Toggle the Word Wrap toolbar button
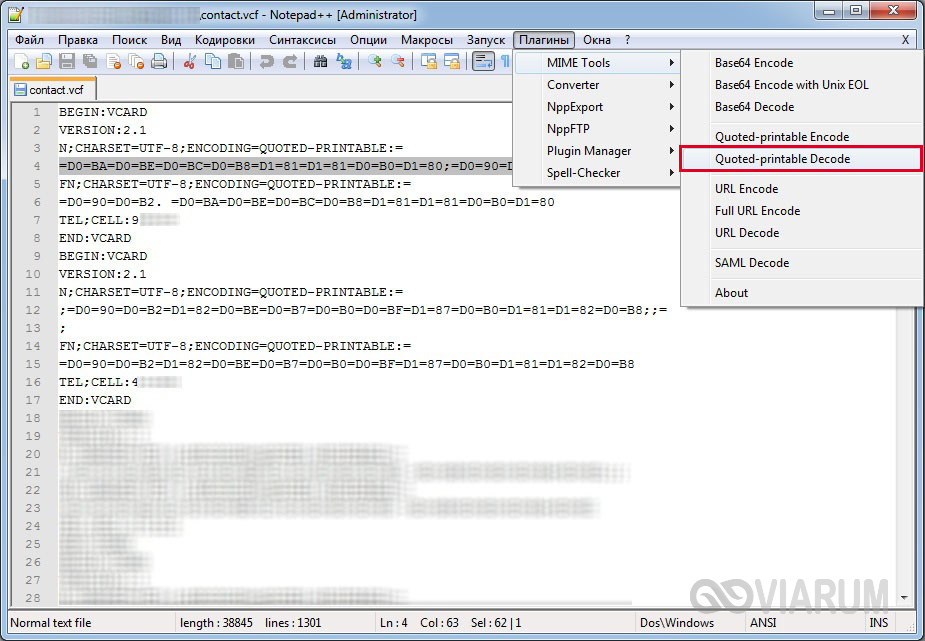The height and width of the screenshot is (641, 925). (x=483, y=62)
